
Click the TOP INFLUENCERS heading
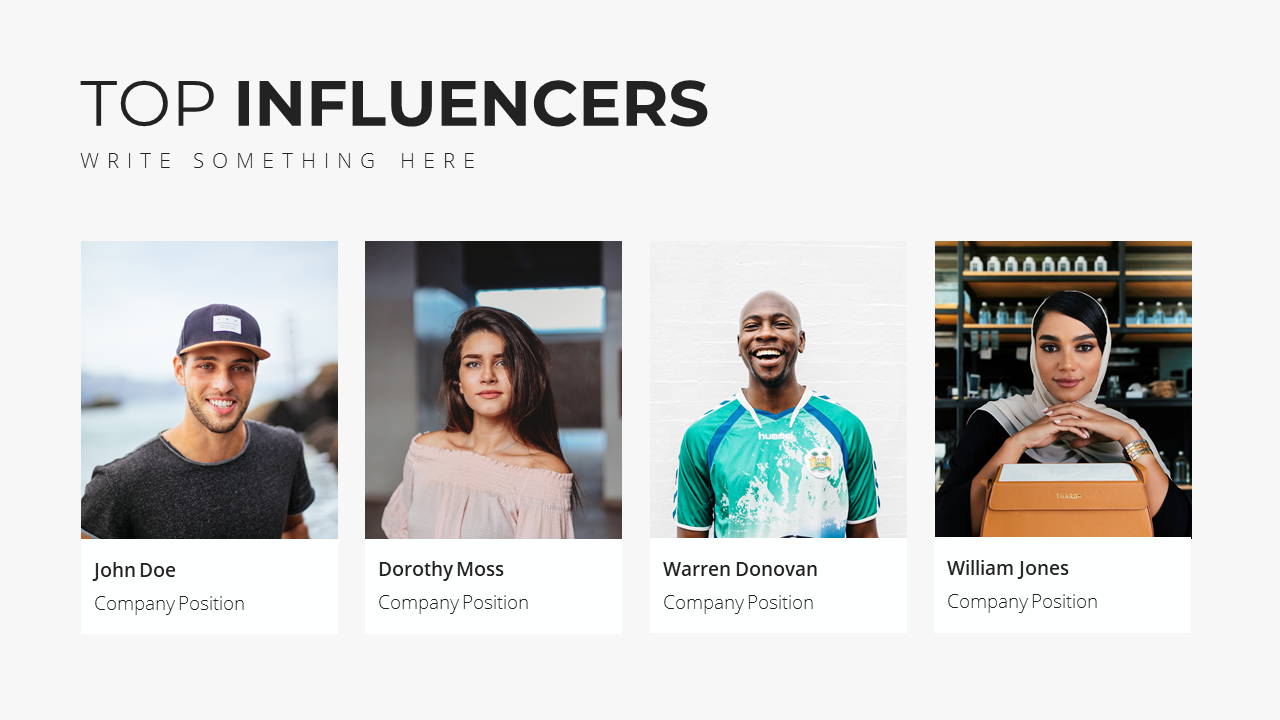point(394,104)
